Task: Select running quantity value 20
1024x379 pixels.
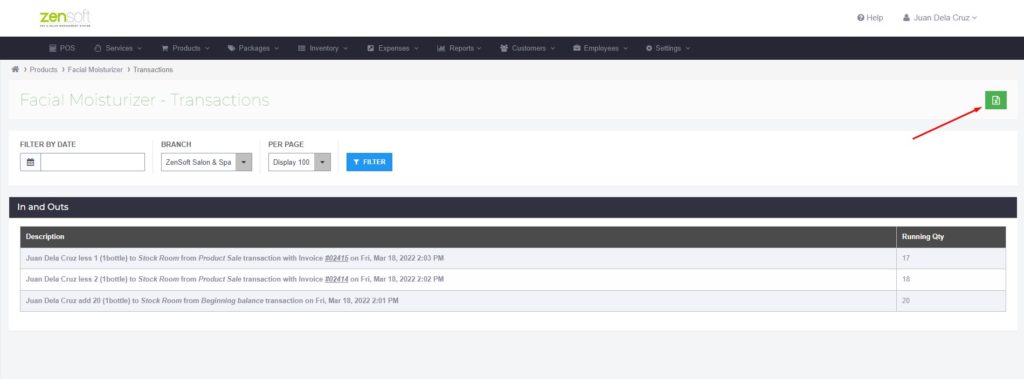Action: (x=906, y=301)
